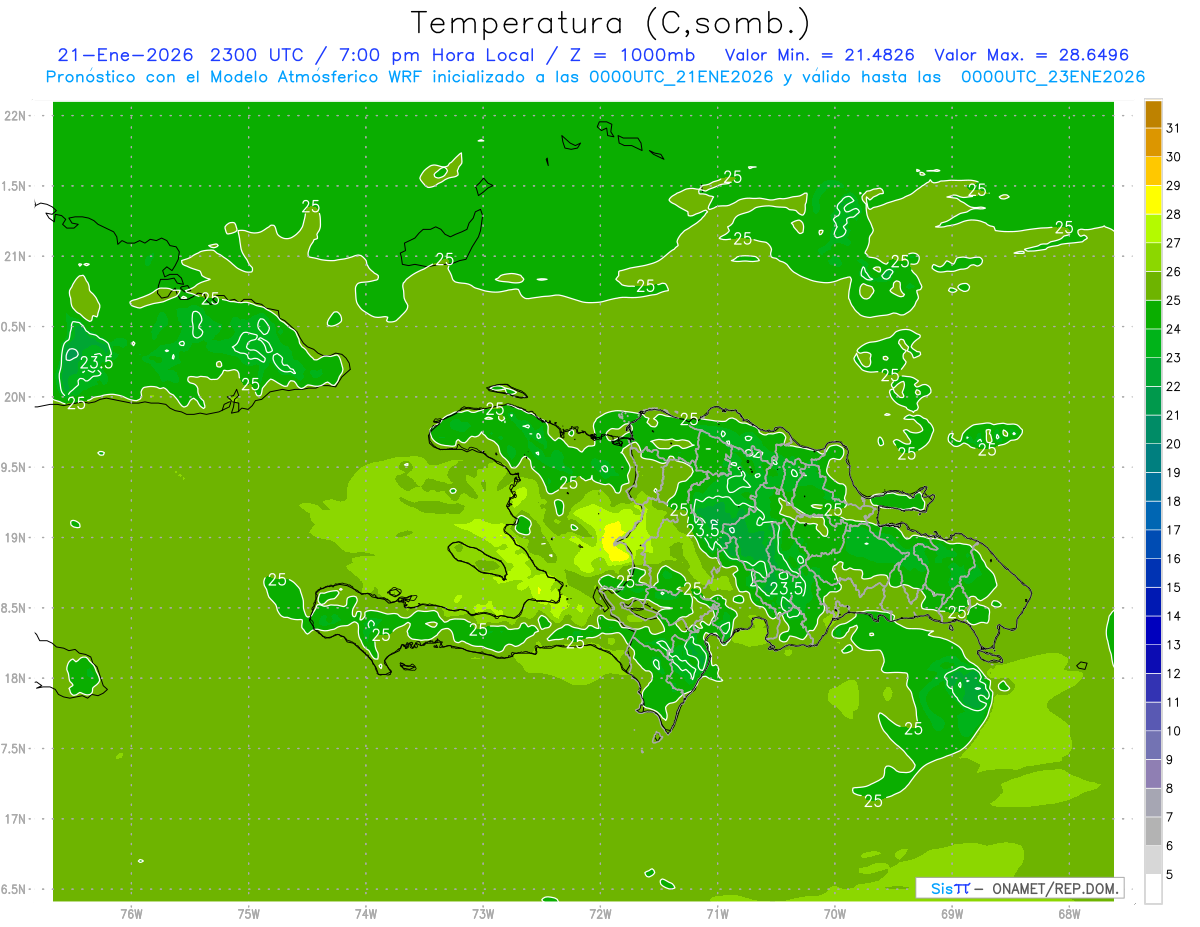
Task: Click the "70W" longitude label
Action: pyautogui.click(x=835, y=914)
